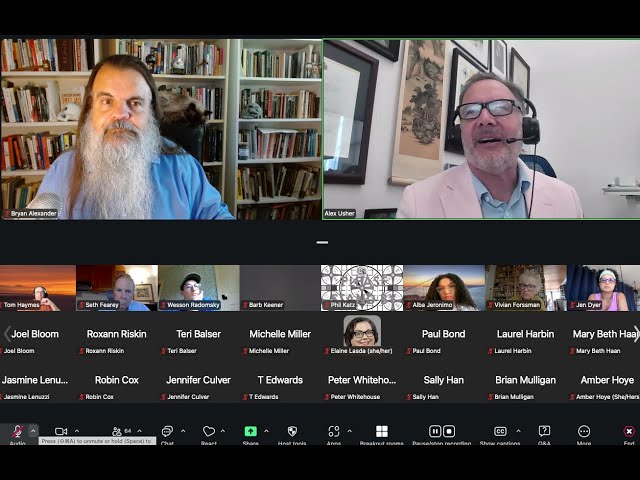
Task: Open audio options caret next to Audio
Action: pos(33,431)
